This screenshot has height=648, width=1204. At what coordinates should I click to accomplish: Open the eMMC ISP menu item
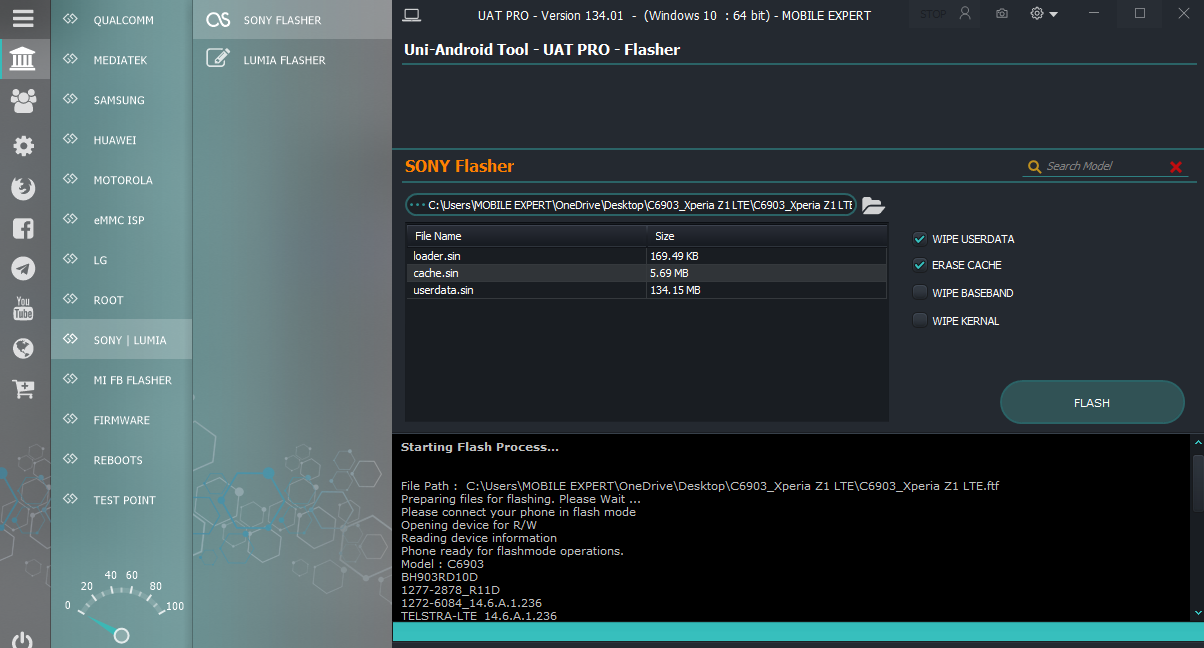click(x=121, y=220)
